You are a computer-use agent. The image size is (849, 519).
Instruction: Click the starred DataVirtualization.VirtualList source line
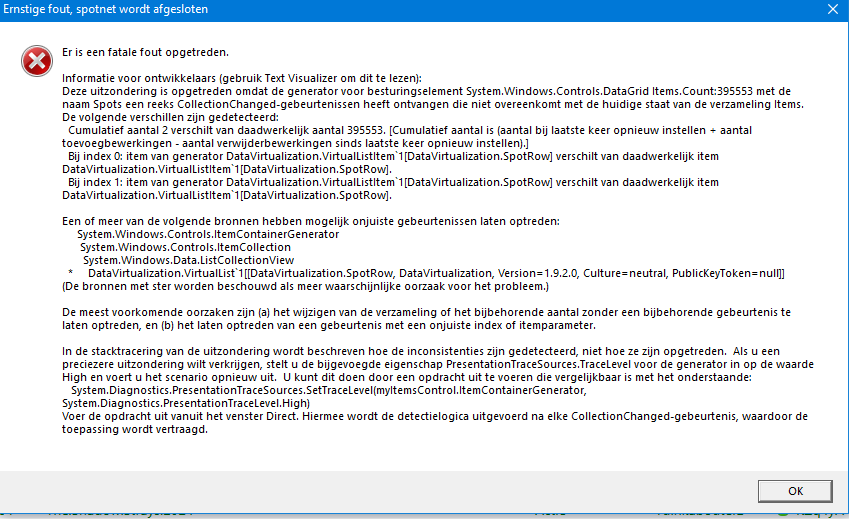tap(426, 273)
